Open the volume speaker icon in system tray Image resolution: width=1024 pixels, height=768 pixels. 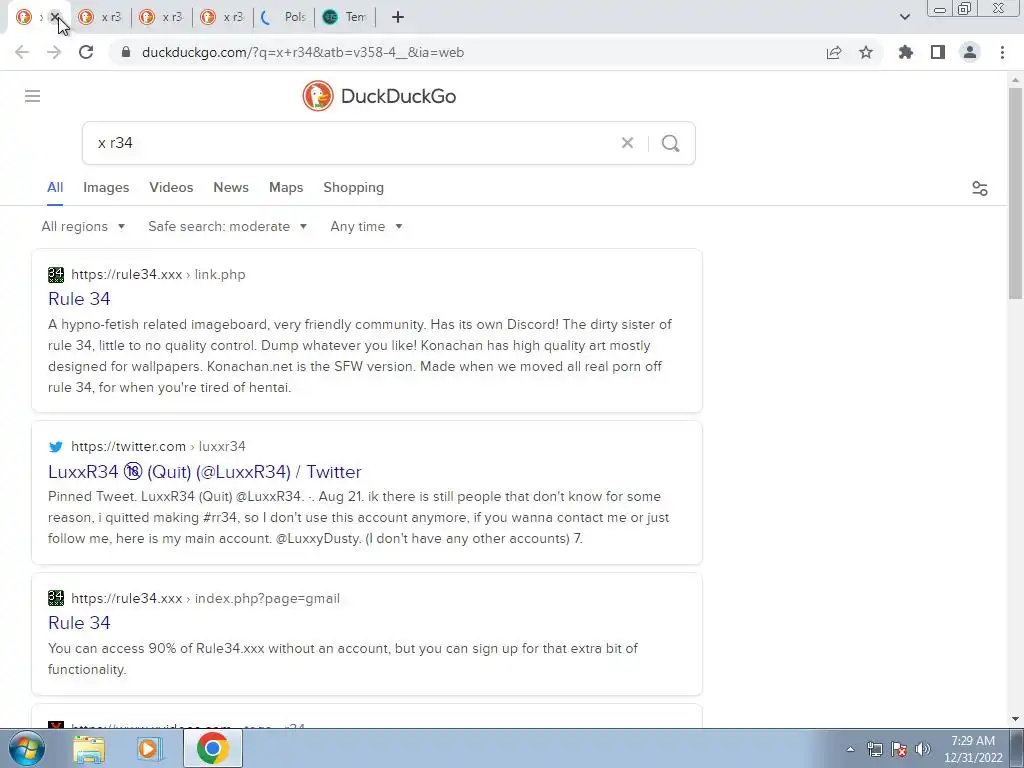923,749
